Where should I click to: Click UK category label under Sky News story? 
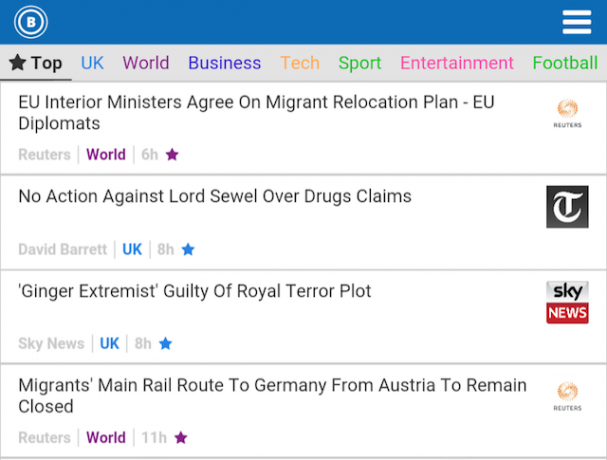click(110, 343)
